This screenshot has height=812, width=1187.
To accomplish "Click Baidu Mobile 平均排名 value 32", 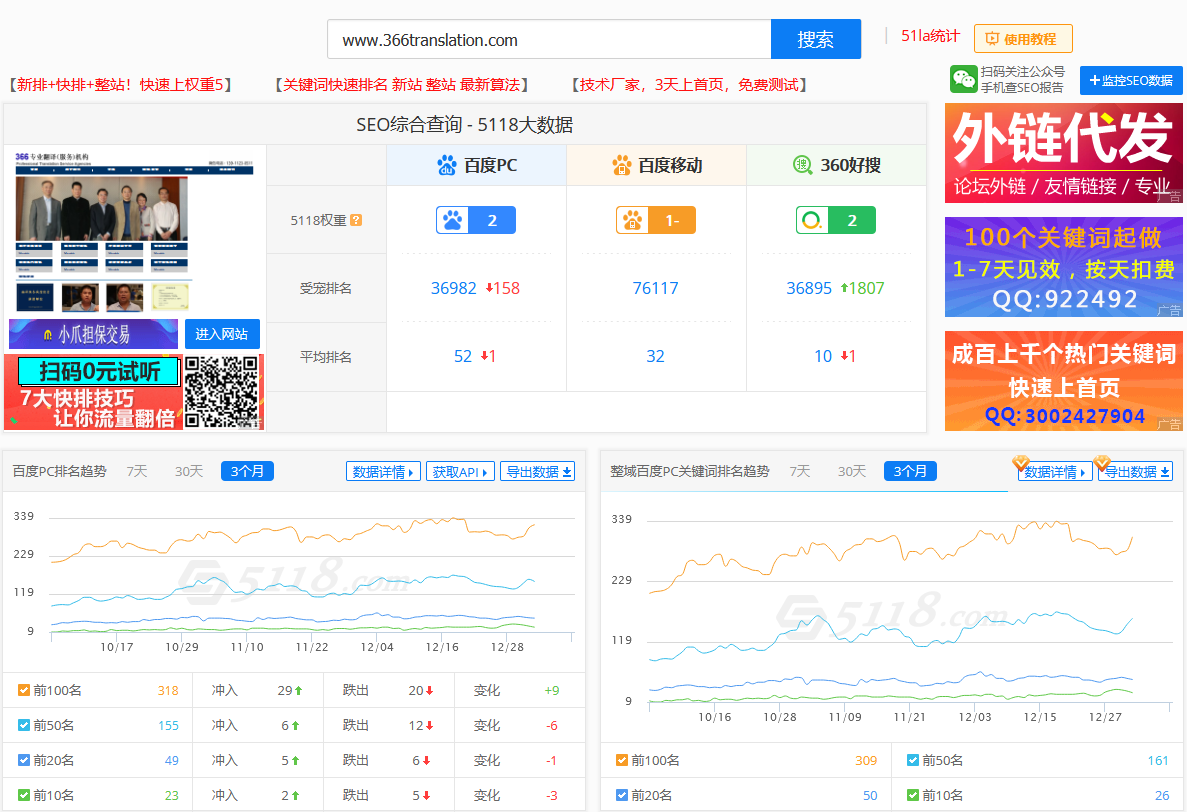I will click(x=656, y=356).
